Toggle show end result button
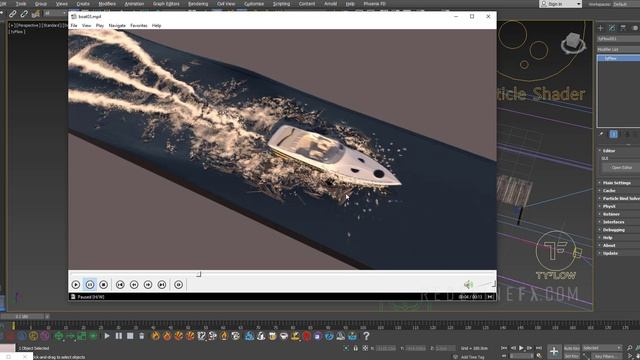The width and height of the screenshot is (640, 360). (x=613, y=134)
